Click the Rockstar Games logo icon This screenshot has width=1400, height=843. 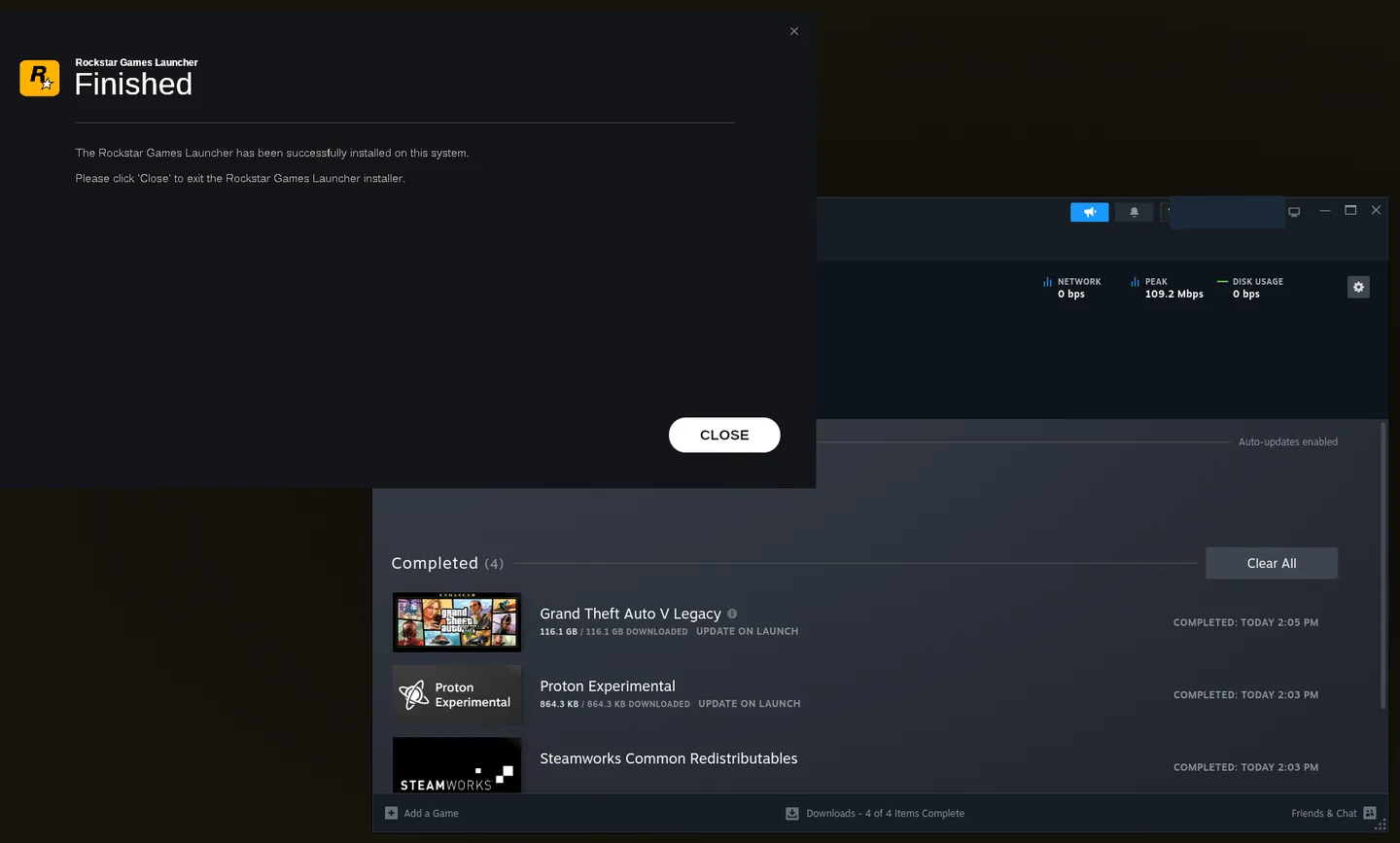[40, 78]
